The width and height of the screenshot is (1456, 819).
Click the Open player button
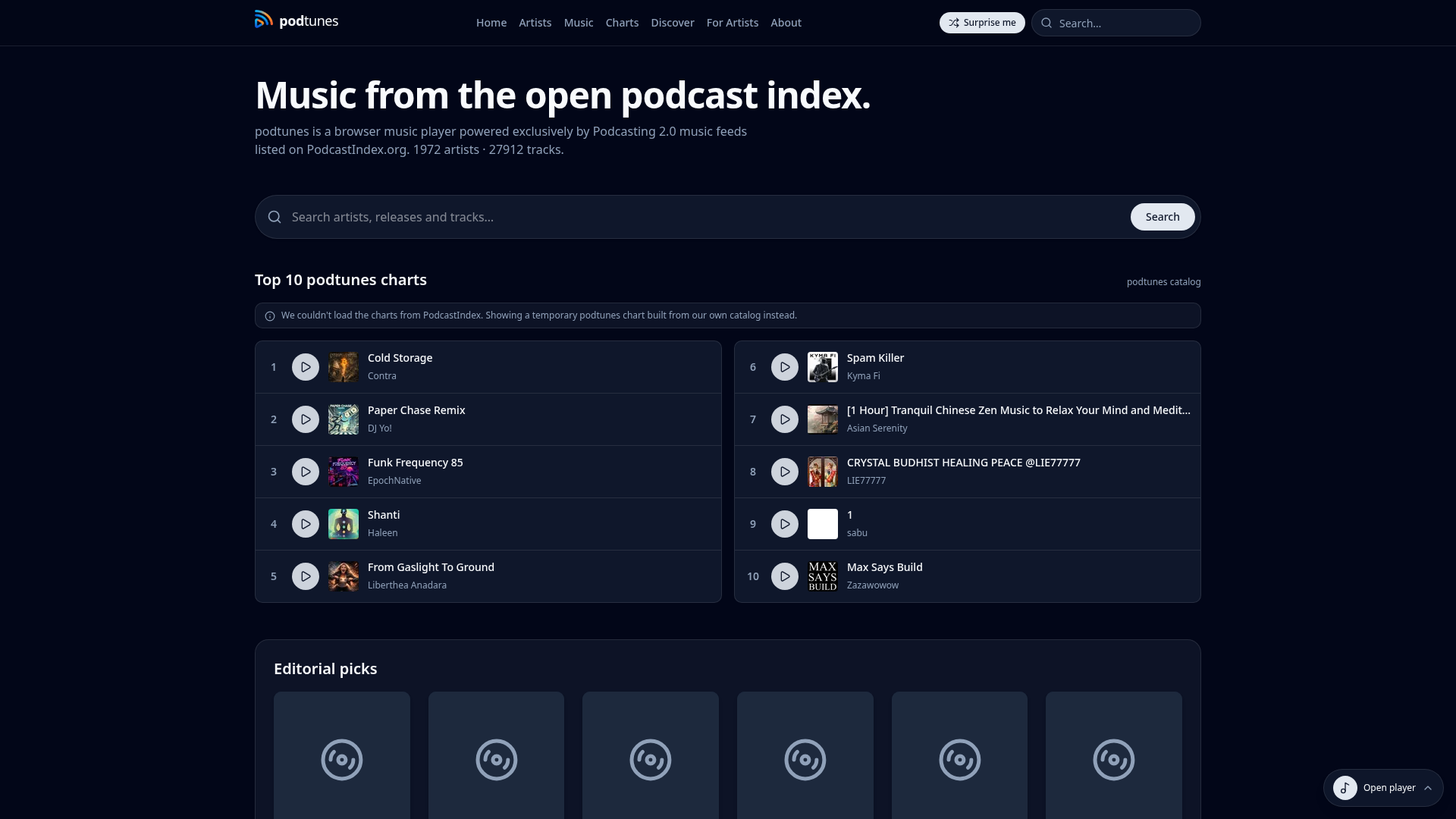[1383, 788]
